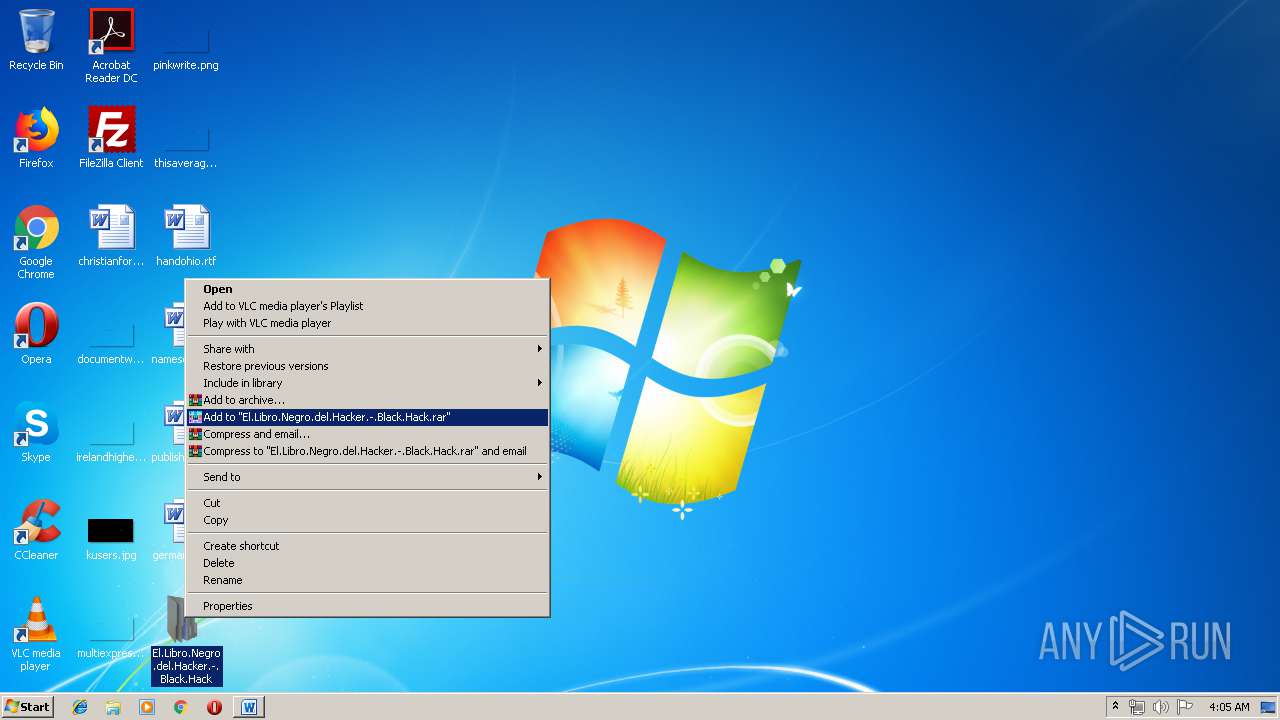This screenshot has width=1280, height=720.
Task: Open Windows Media Player taskbar icon
Action: [147, 707]
